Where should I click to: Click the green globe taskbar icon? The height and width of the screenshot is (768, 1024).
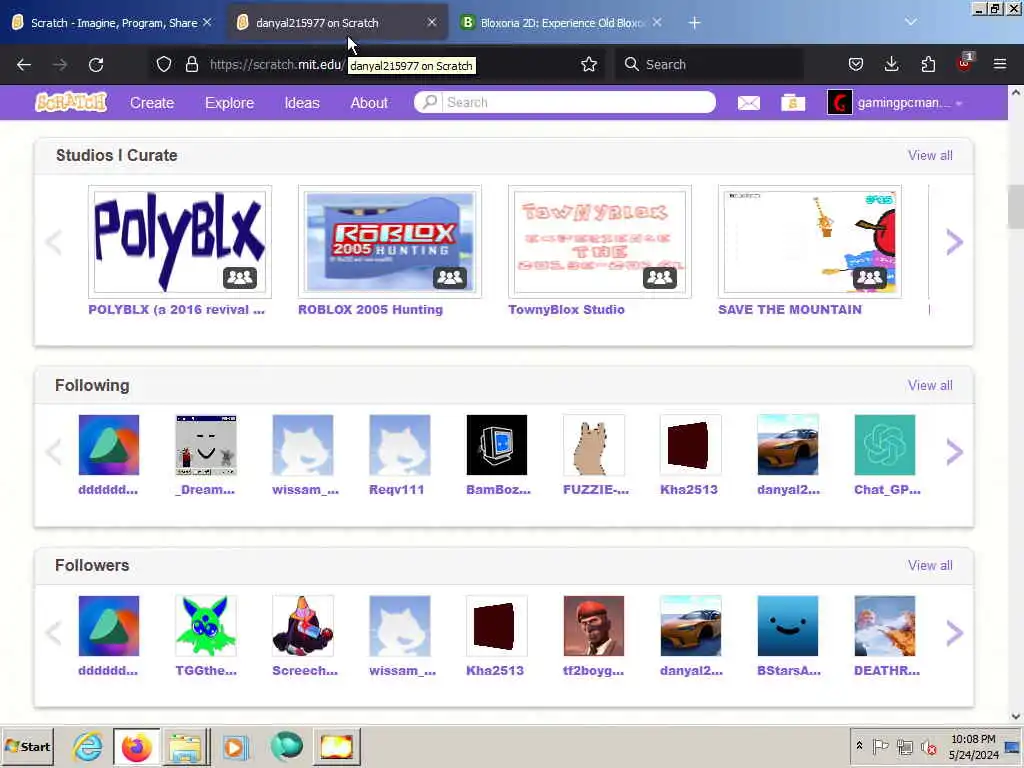point(286,746)
